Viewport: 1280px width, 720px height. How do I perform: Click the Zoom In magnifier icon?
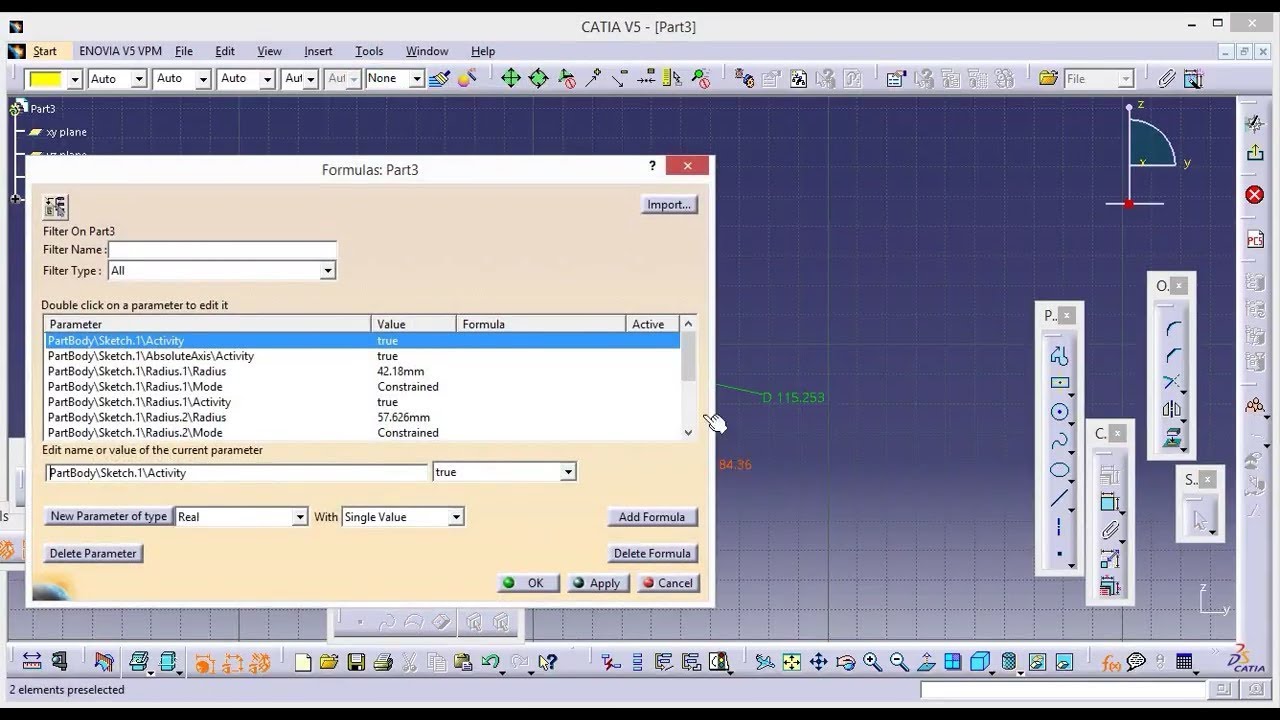pos(872,662)
